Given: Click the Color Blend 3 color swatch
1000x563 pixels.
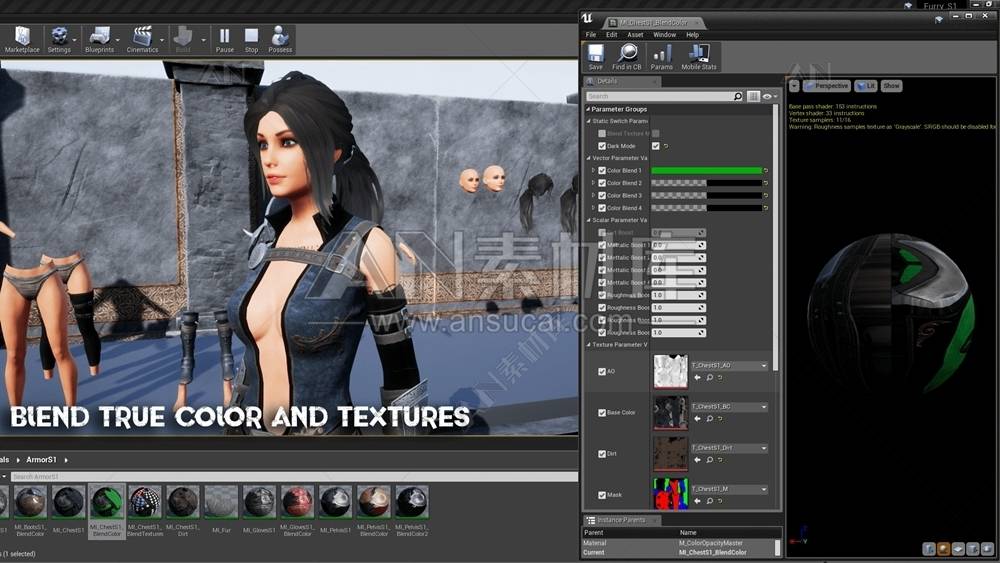Looking at the screenshot, I should pyautogui.click(x=706, y=196).
